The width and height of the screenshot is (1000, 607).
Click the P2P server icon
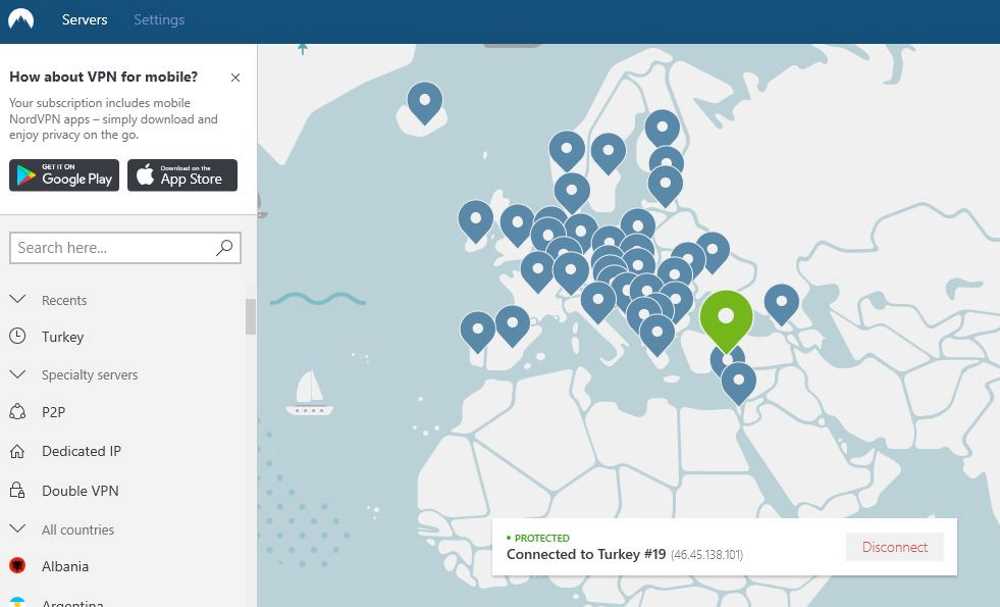coord(17,412)
